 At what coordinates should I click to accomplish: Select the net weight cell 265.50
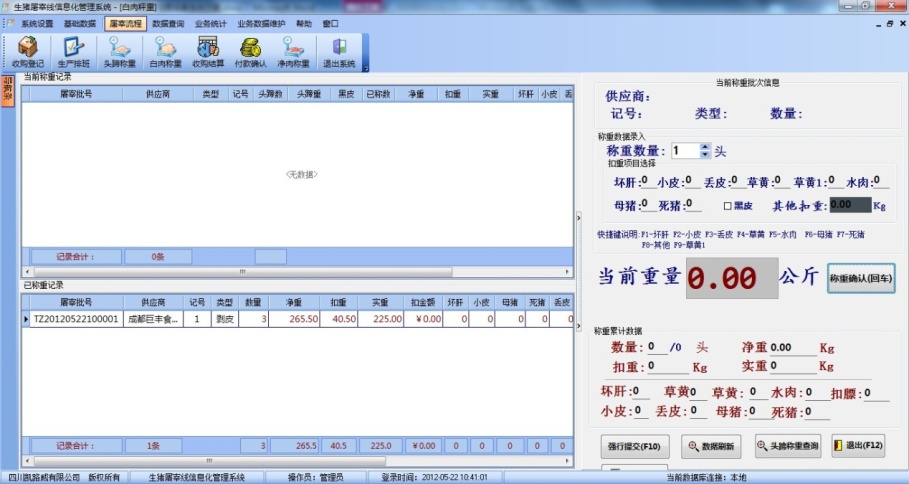click(293, 319)
